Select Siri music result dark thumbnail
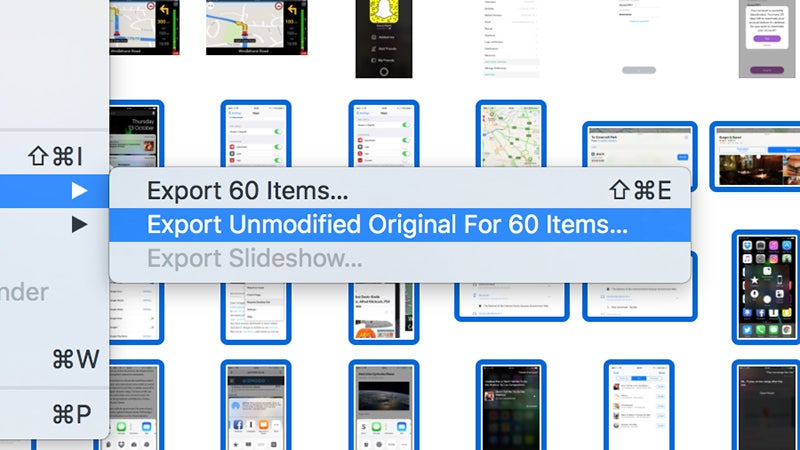This screenshot has height=450, width=800. click(511, 405)
